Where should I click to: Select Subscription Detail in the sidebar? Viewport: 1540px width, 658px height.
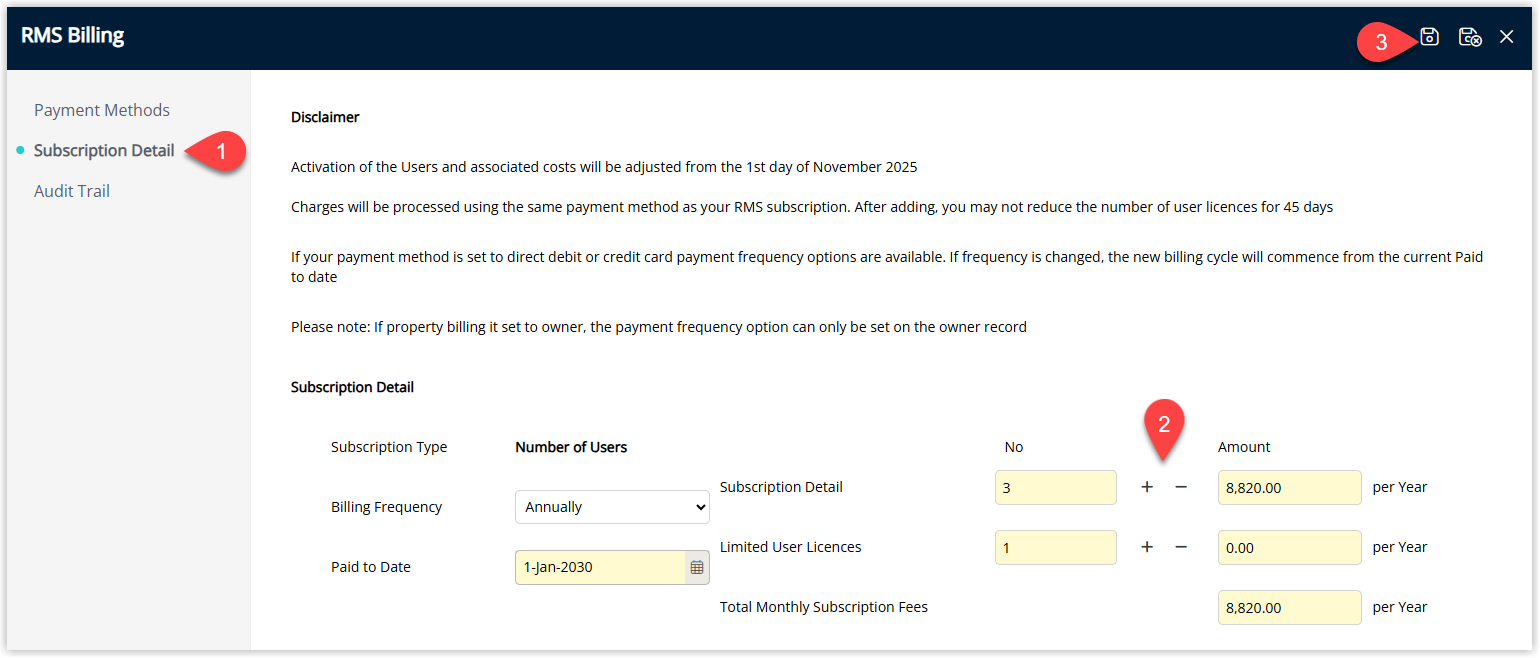[104, 150]
